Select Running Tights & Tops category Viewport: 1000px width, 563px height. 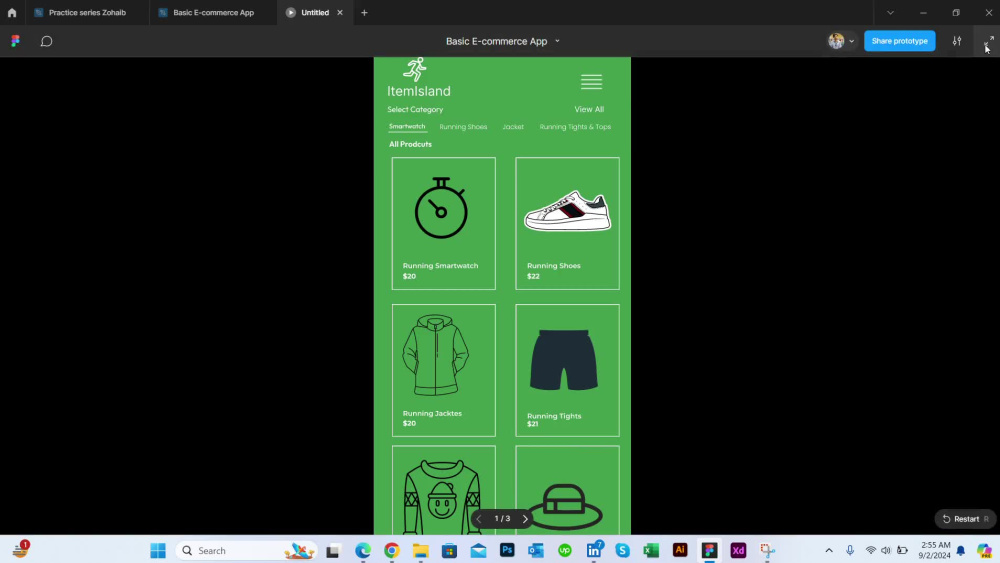tap(575, 127)
